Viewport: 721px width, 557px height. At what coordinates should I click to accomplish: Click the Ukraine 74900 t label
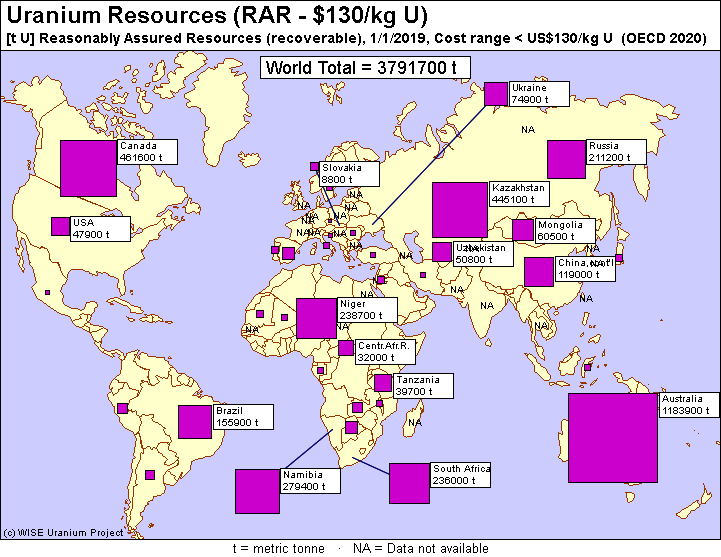pyautogui.click(x=539, y=94)
